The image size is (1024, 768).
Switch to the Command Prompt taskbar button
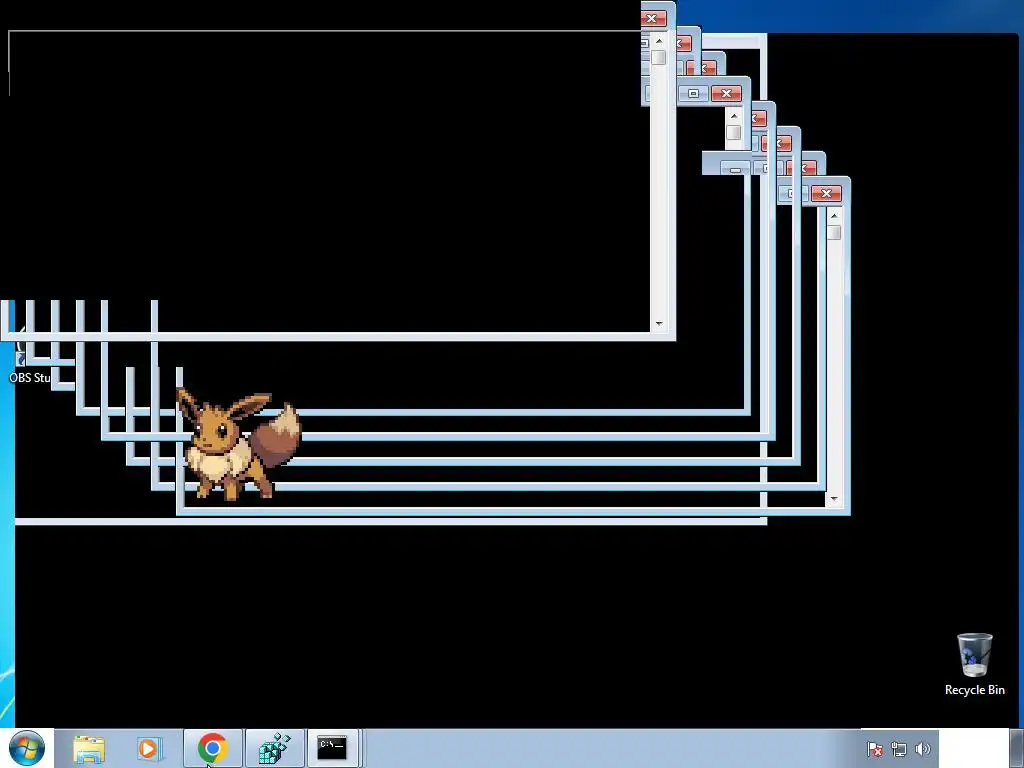click(332, 748)
